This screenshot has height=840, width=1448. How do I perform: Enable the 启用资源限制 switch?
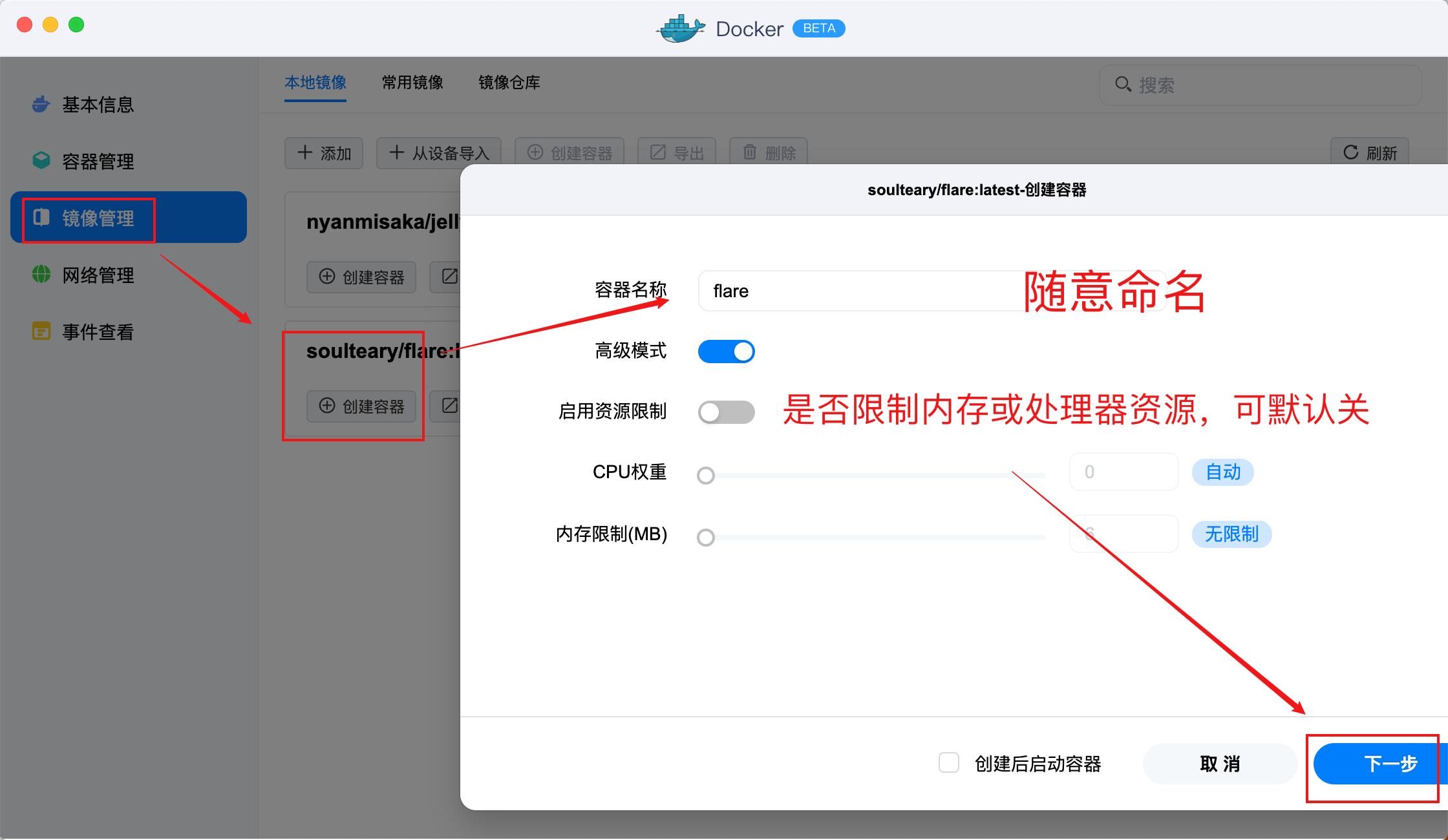[x=727, y=412]
